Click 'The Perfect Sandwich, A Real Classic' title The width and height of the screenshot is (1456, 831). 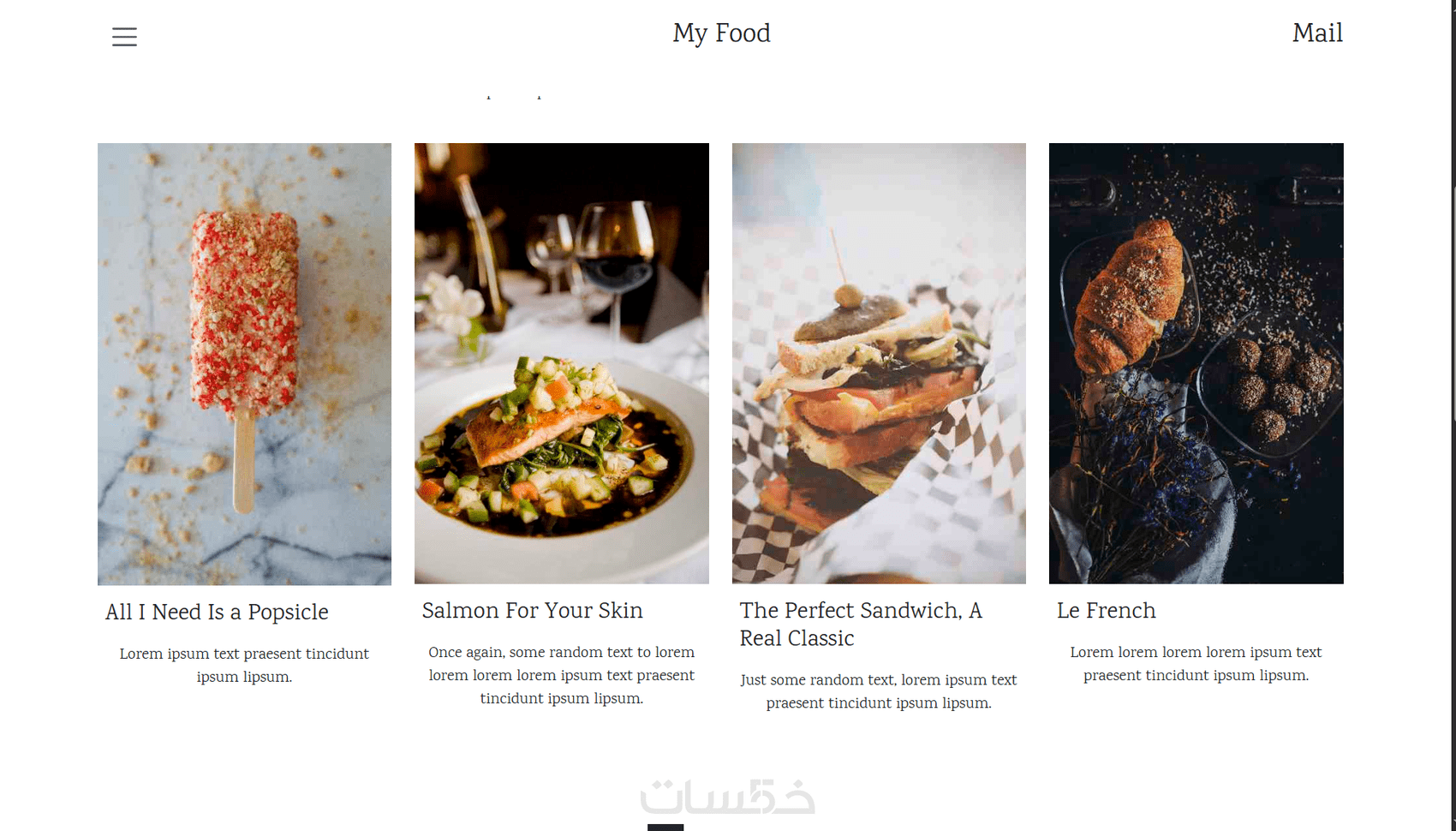tap(860, 624)
